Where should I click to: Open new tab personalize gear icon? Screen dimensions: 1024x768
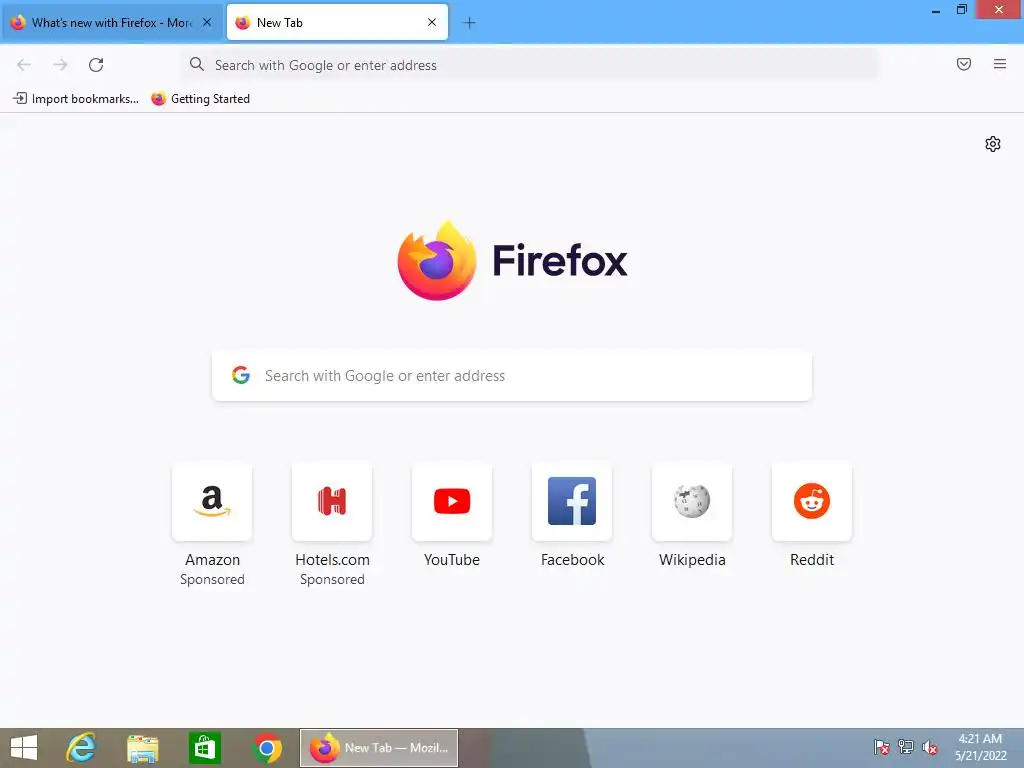click(993, 144)
